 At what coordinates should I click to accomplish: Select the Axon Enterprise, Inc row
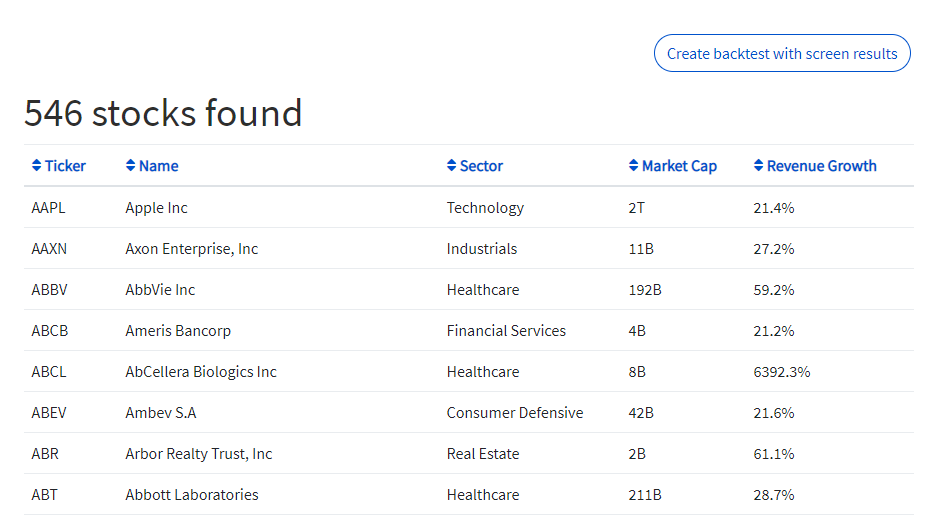coord(469,248)
